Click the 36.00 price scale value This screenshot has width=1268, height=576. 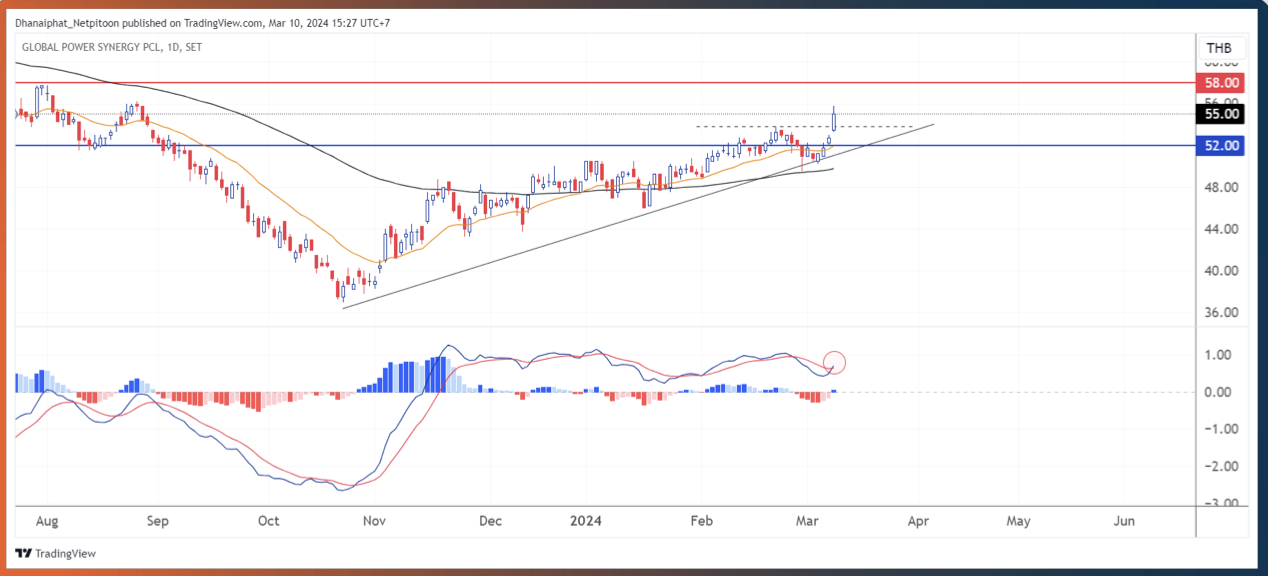pos(1222,313)
